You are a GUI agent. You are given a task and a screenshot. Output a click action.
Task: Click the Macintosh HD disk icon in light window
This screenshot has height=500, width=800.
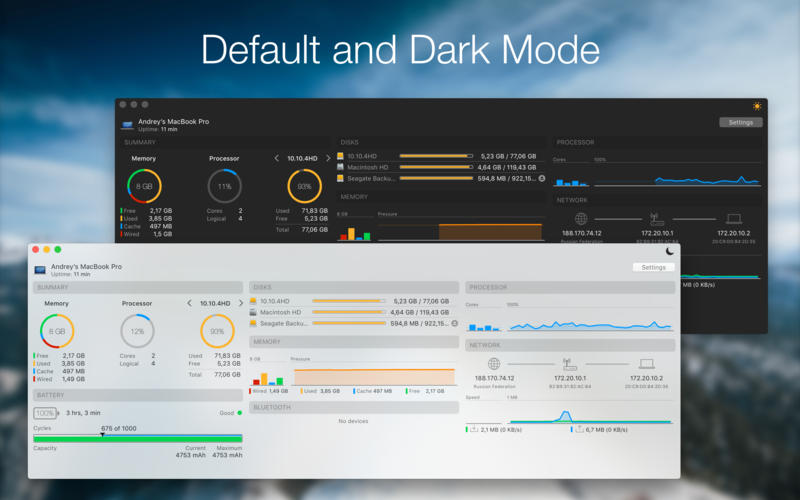(x=254, y=312)
